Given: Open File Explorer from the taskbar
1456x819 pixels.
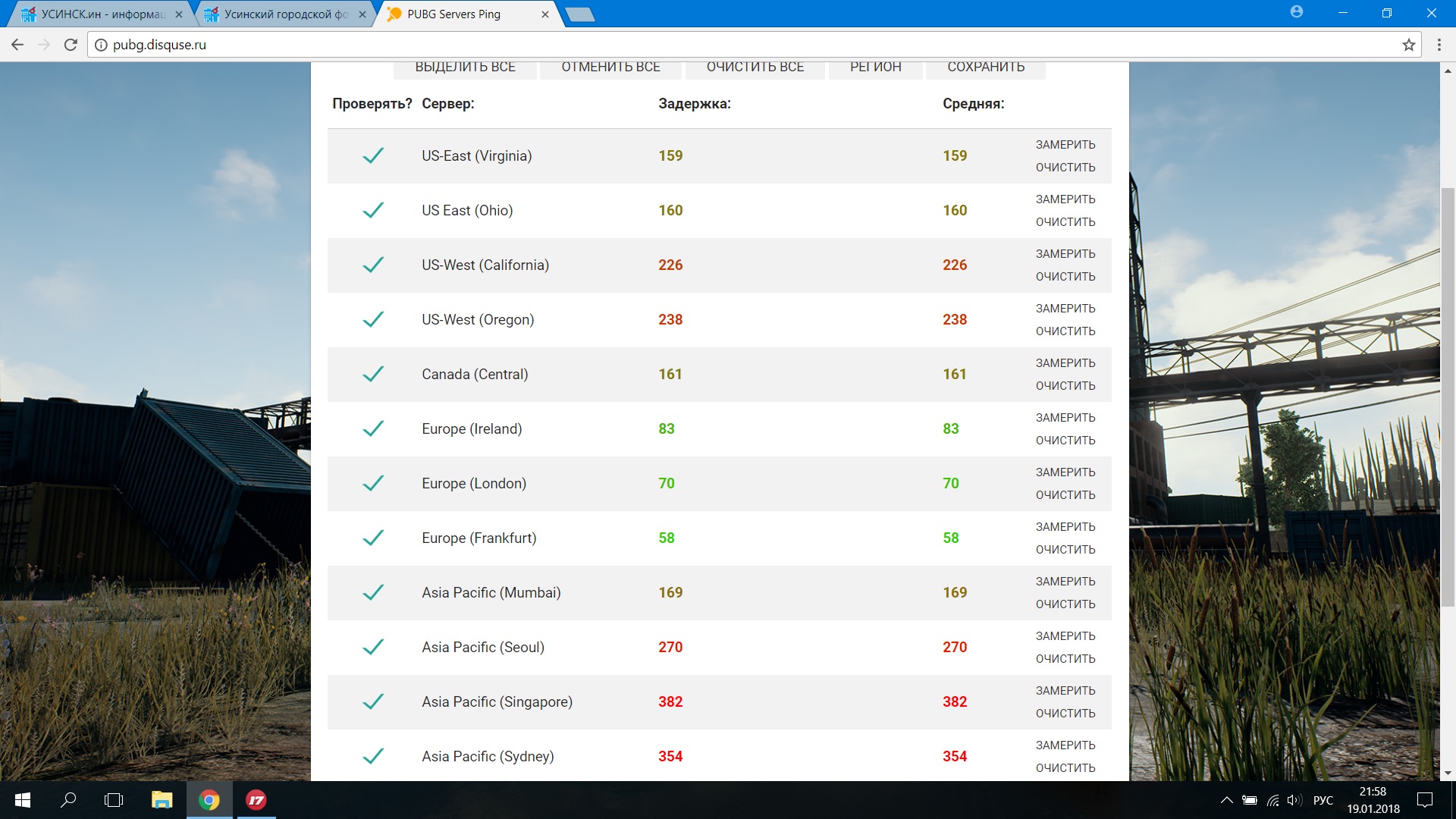Looking at the screenshot, I should point(162,800).
